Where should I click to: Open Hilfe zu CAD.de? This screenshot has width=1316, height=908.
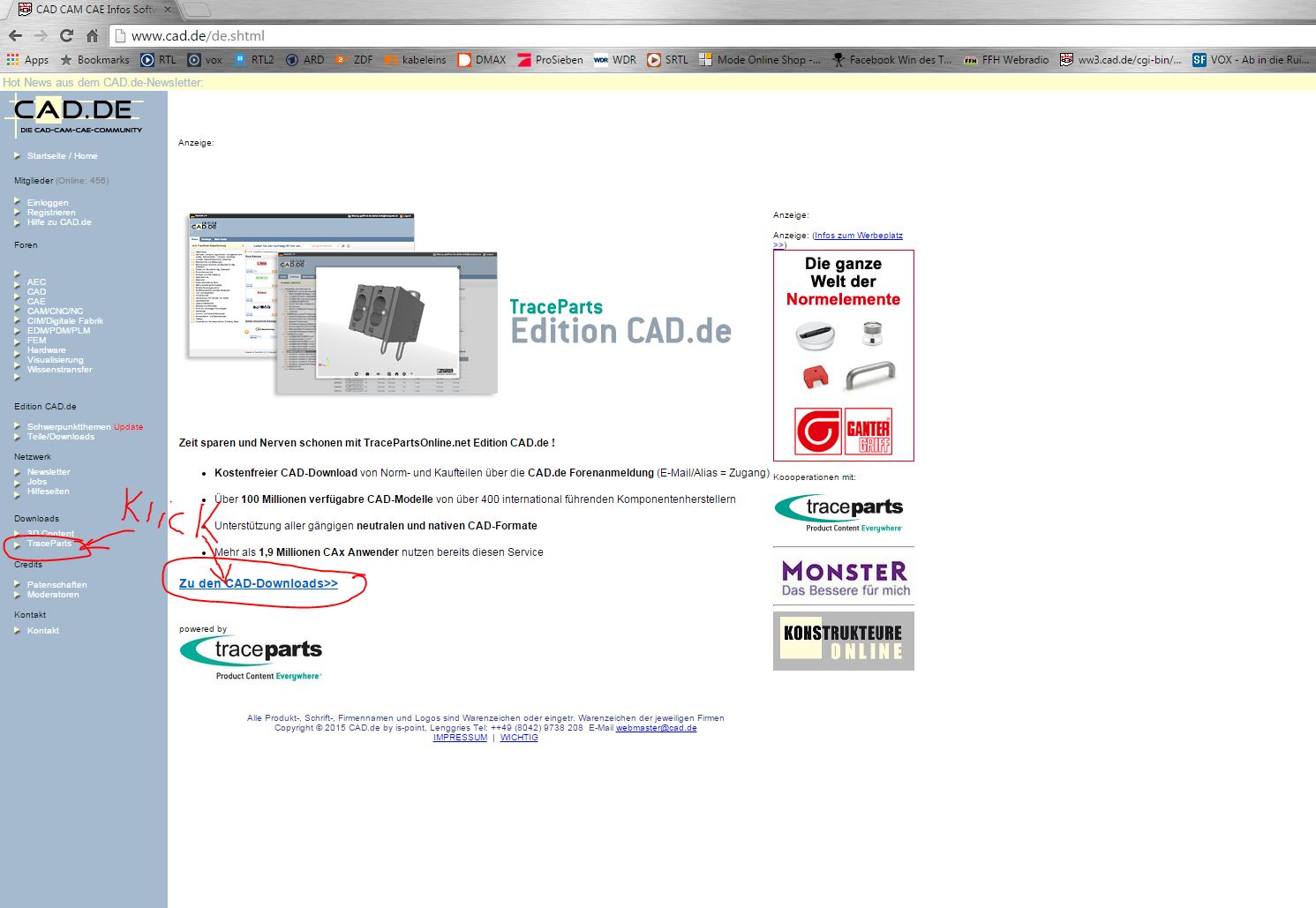[x=59, y=222]
